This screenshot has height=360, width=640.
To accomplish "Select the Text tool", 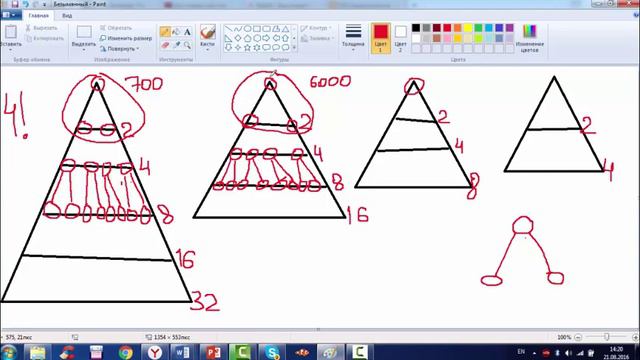I will (x=187, y=32).
